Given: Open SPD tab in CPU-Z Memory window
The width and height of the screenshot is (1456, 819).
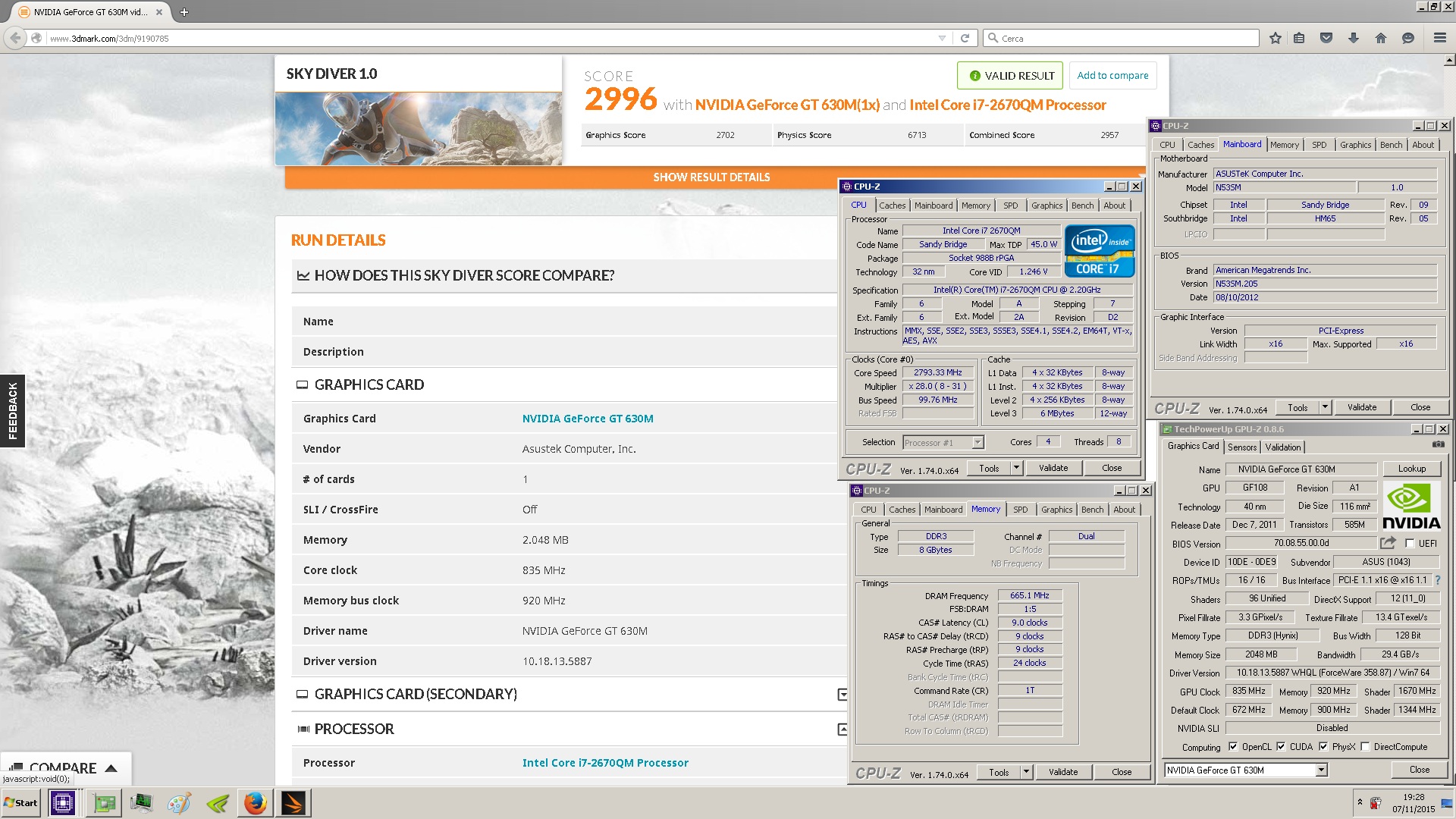Looking at the screenshot, I should 1021,510.
